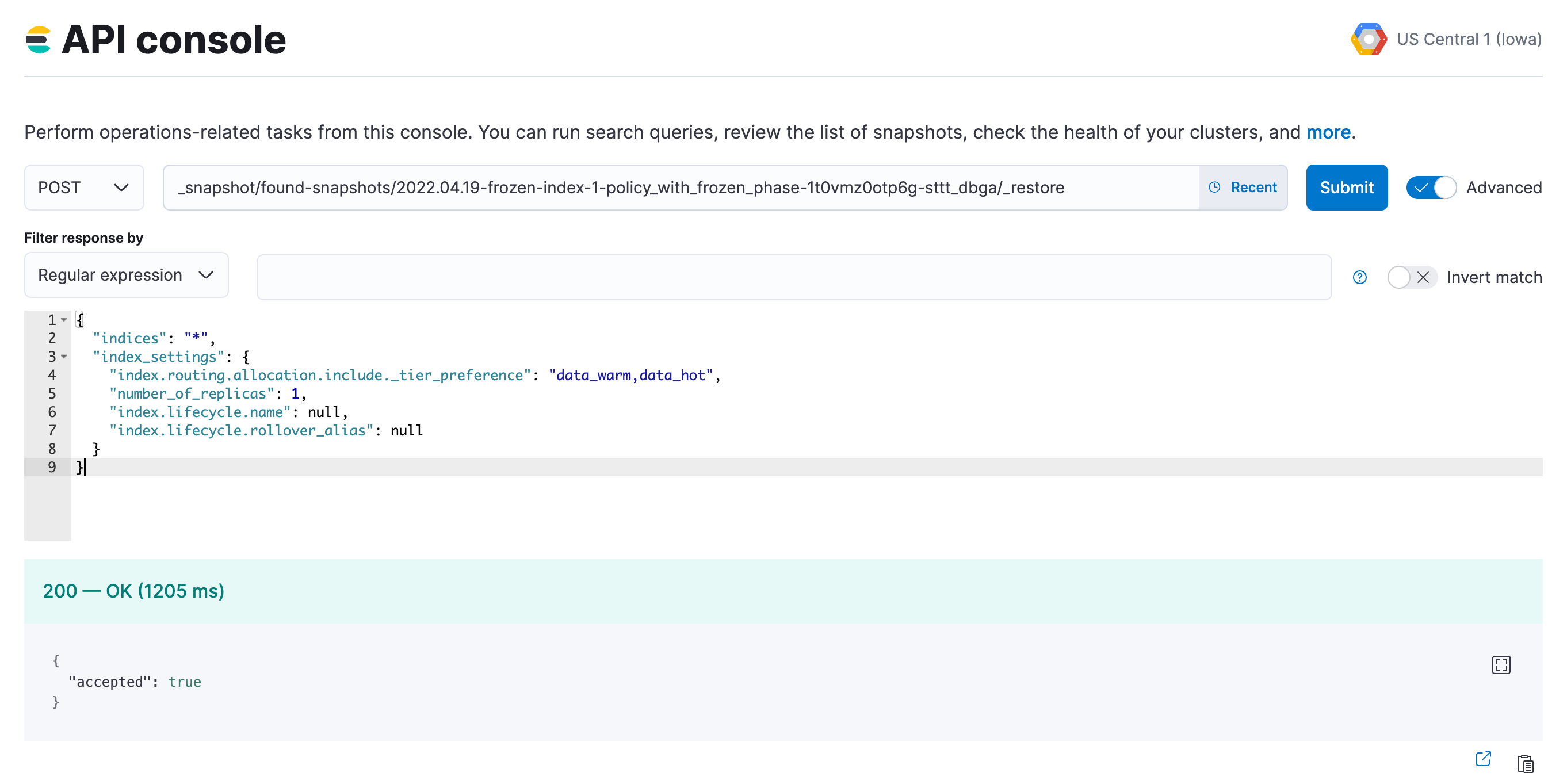
Task: Click the number_of_replicas value in the editor
Action: click(x=296, y=393)
